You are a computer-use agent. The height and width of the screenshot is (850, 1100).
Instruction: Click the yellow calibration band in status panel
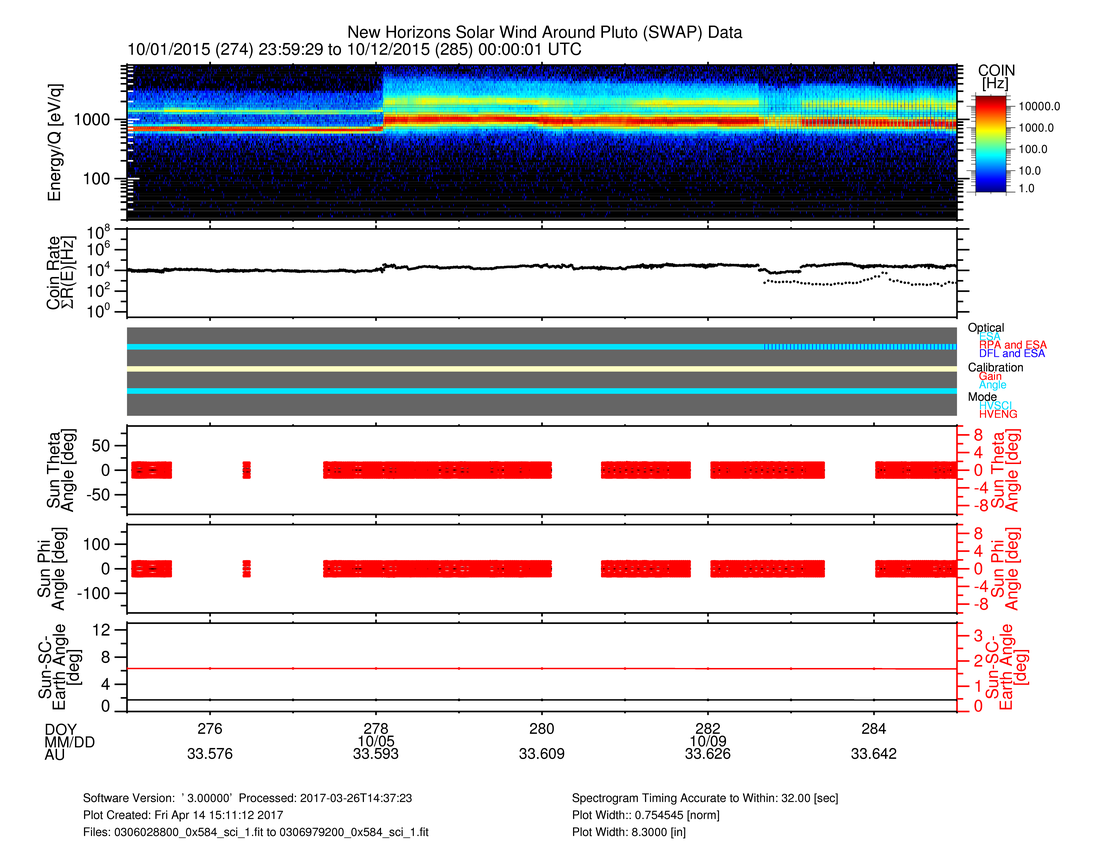[x=540, y=368]
